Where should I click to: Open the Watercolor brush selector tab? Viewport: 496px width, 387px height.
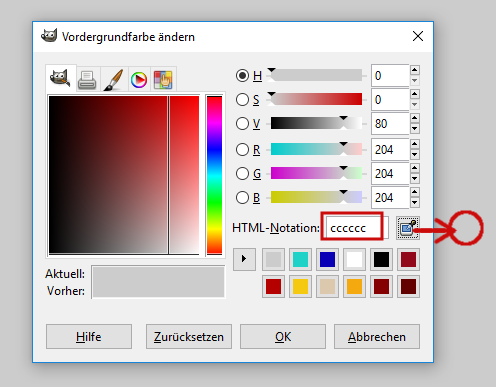[x=113, y=80]
